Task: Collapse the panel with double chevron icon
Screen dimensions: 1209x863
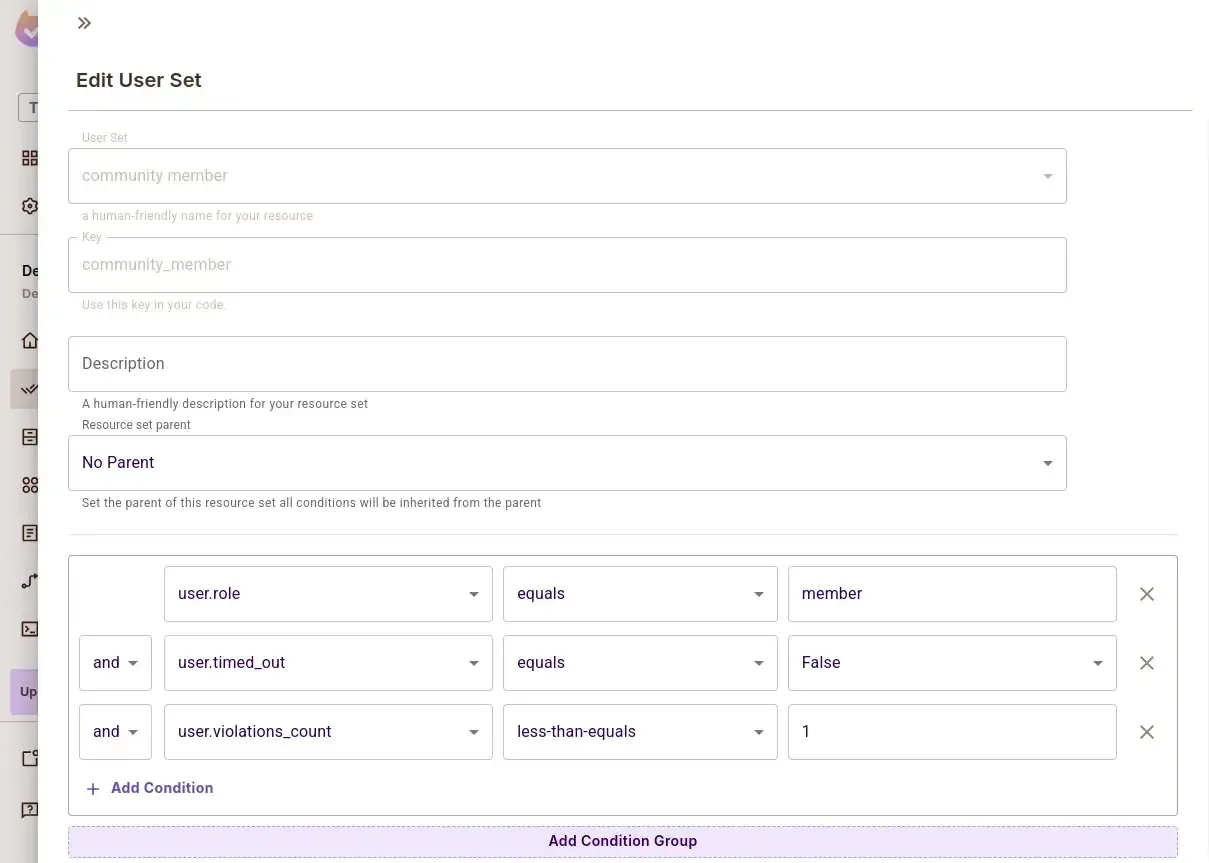Action: pos(84,23)
